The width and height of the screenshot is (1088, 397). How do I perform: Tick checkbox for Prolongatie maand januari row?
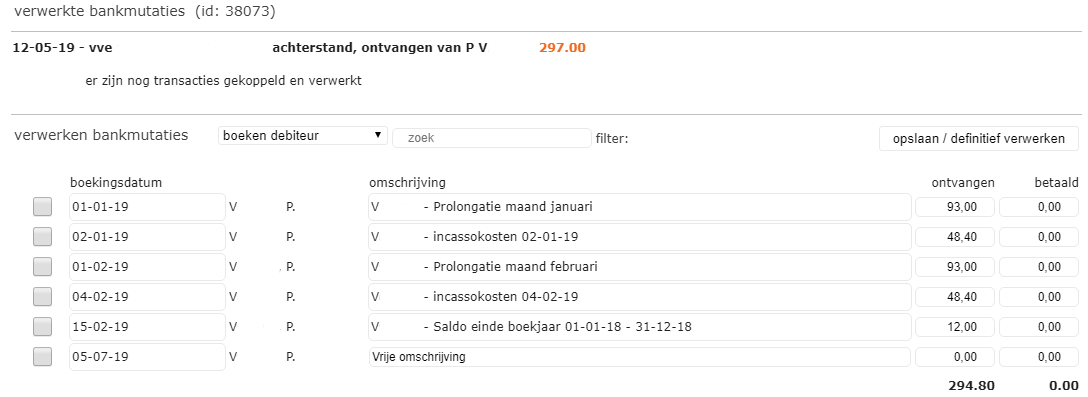42,207
